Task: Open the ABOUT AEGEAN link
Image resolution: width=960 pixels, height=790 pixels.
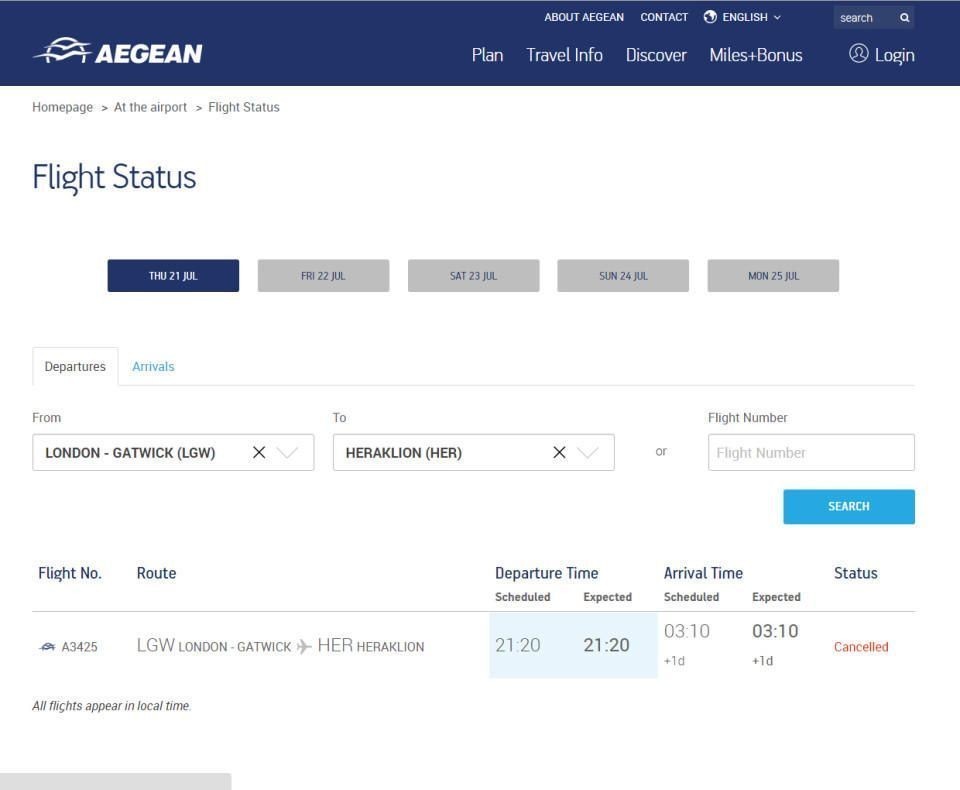Action: 584,17
